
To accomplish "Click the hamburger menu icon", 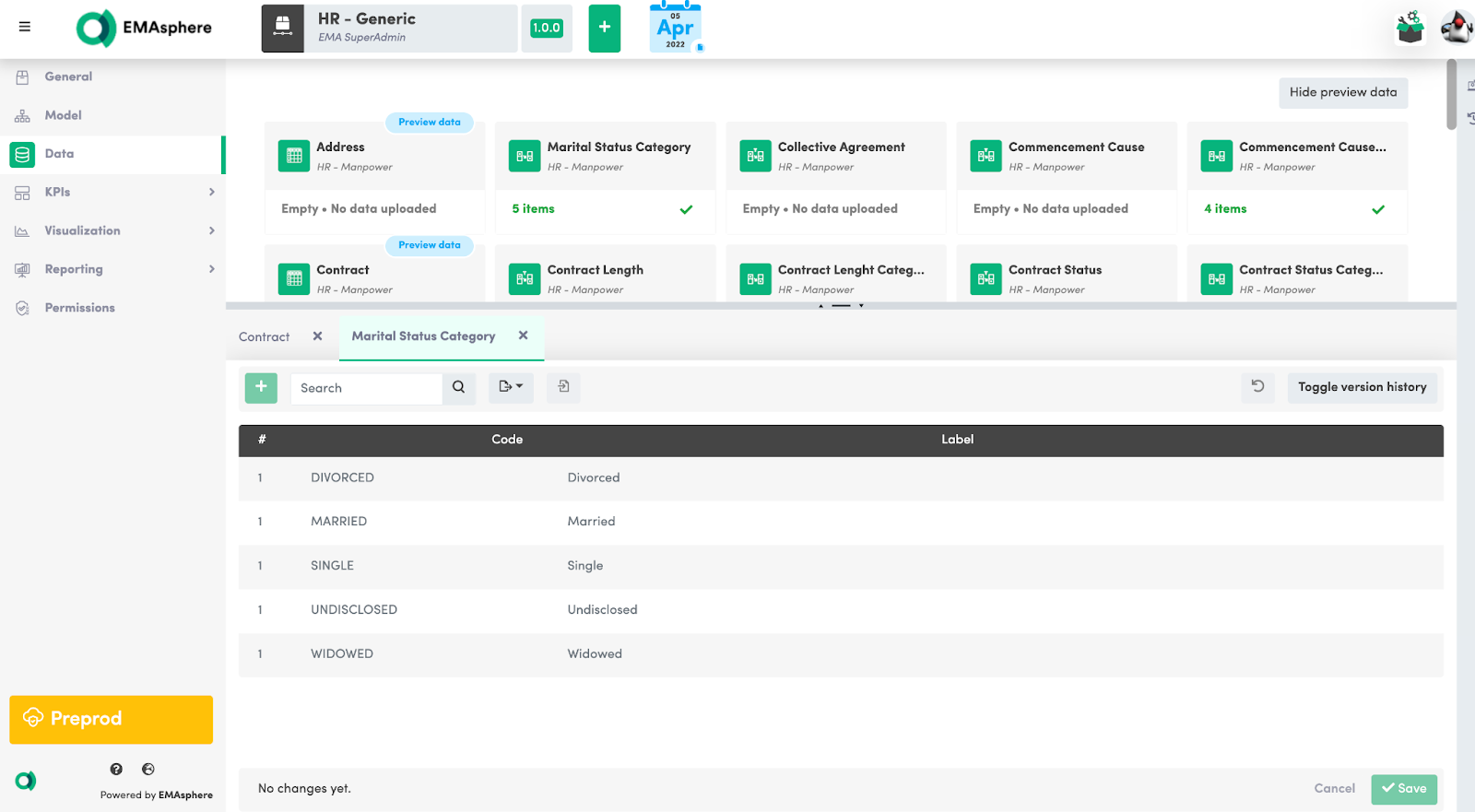I will (25, 27).
